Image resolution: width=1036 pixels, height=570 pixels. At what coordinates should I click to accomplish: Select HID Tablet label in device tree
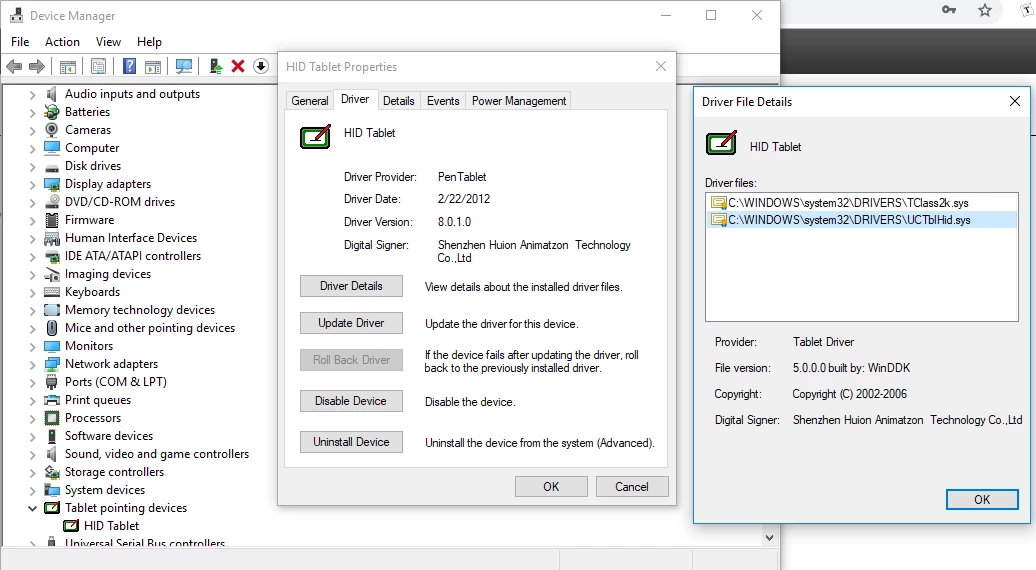(111, 526)
